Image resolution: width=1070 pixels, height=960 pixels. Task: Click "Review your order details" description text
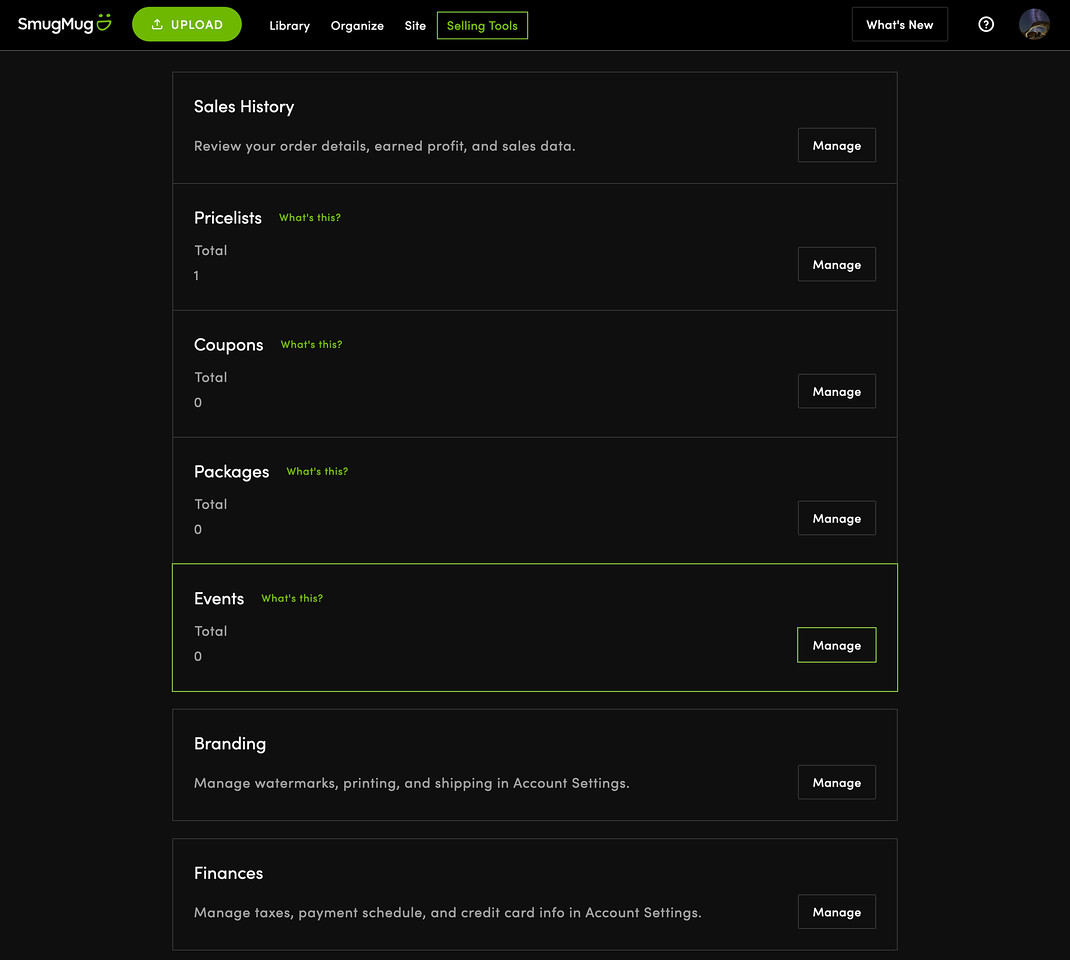click(x=384, y=146)
